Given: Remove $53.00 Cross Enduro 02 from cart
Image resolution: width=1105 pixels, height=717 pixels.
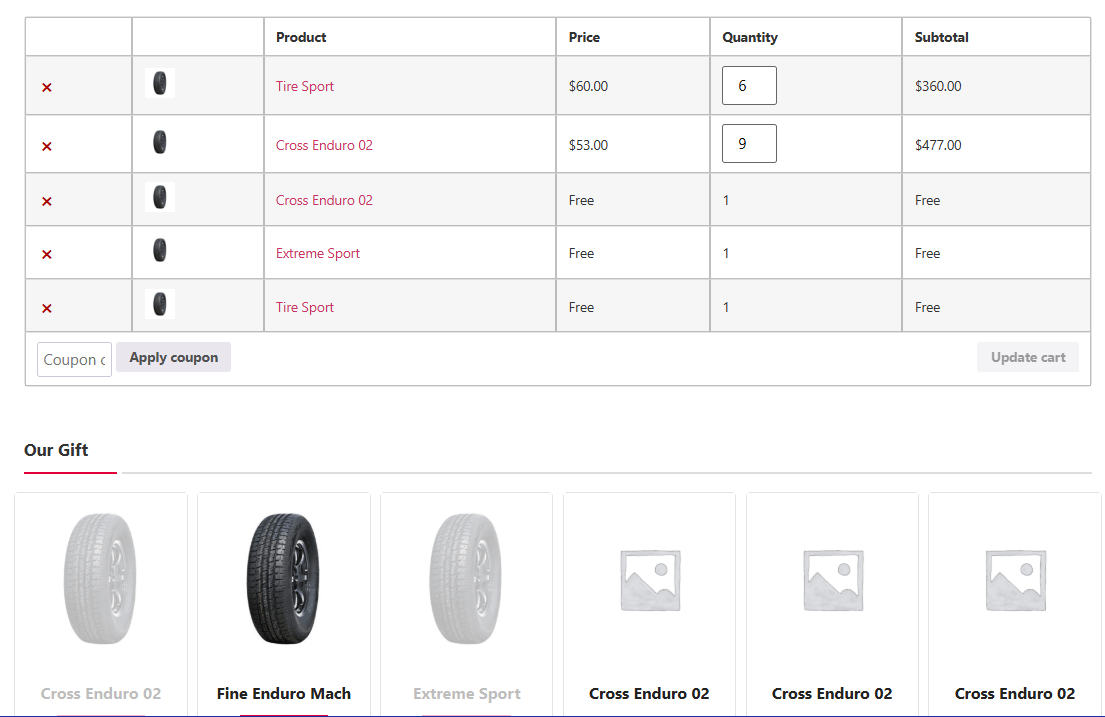Looking at the screenshot, I should click(x=47, y=146).
